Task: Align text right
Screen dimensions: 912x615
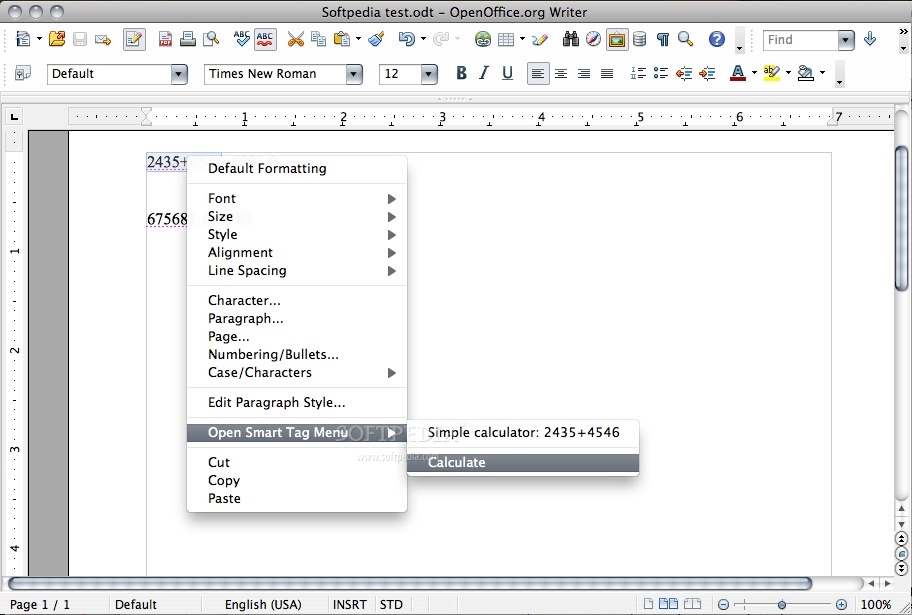Action: coord(583,74)
